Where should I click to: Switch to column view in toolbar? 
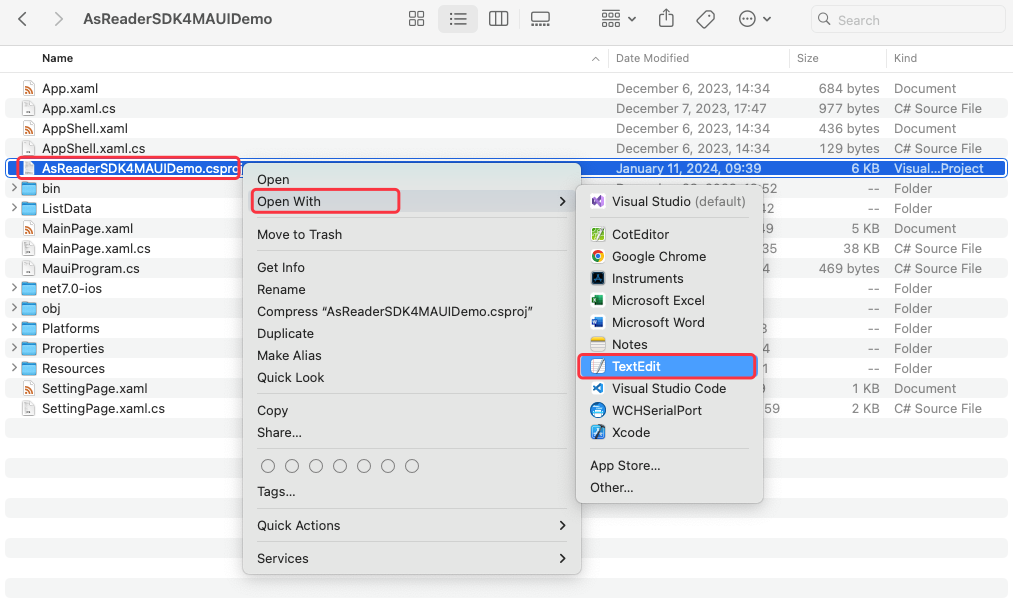498,19
